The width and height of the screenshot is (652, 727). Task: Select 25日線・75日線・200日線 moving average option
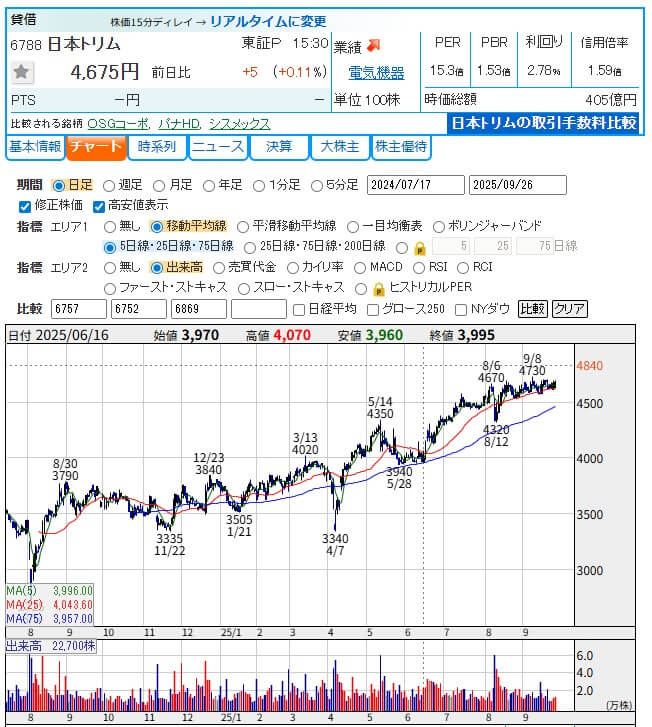click(250, 247)
